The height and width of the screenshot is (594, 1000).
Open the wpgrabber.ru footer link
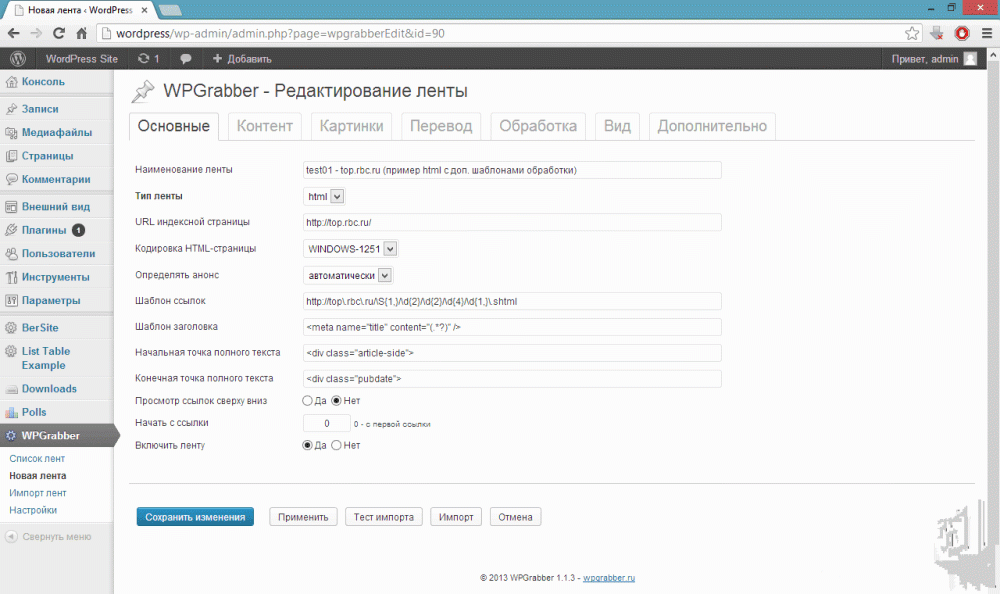[x=609, y=578]
